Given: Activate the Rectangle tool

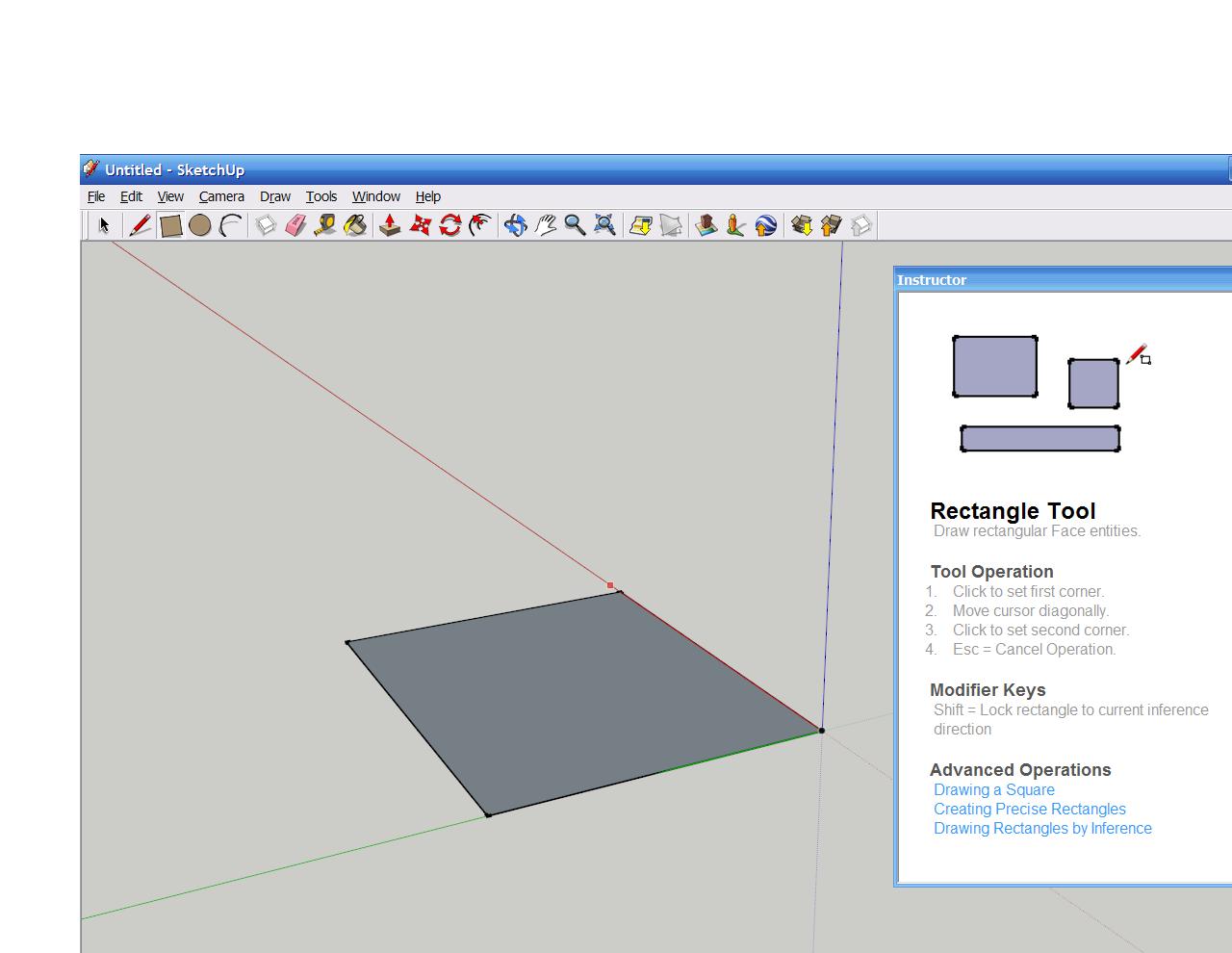Looking at the screenshot, I should [x=170, y=225].
